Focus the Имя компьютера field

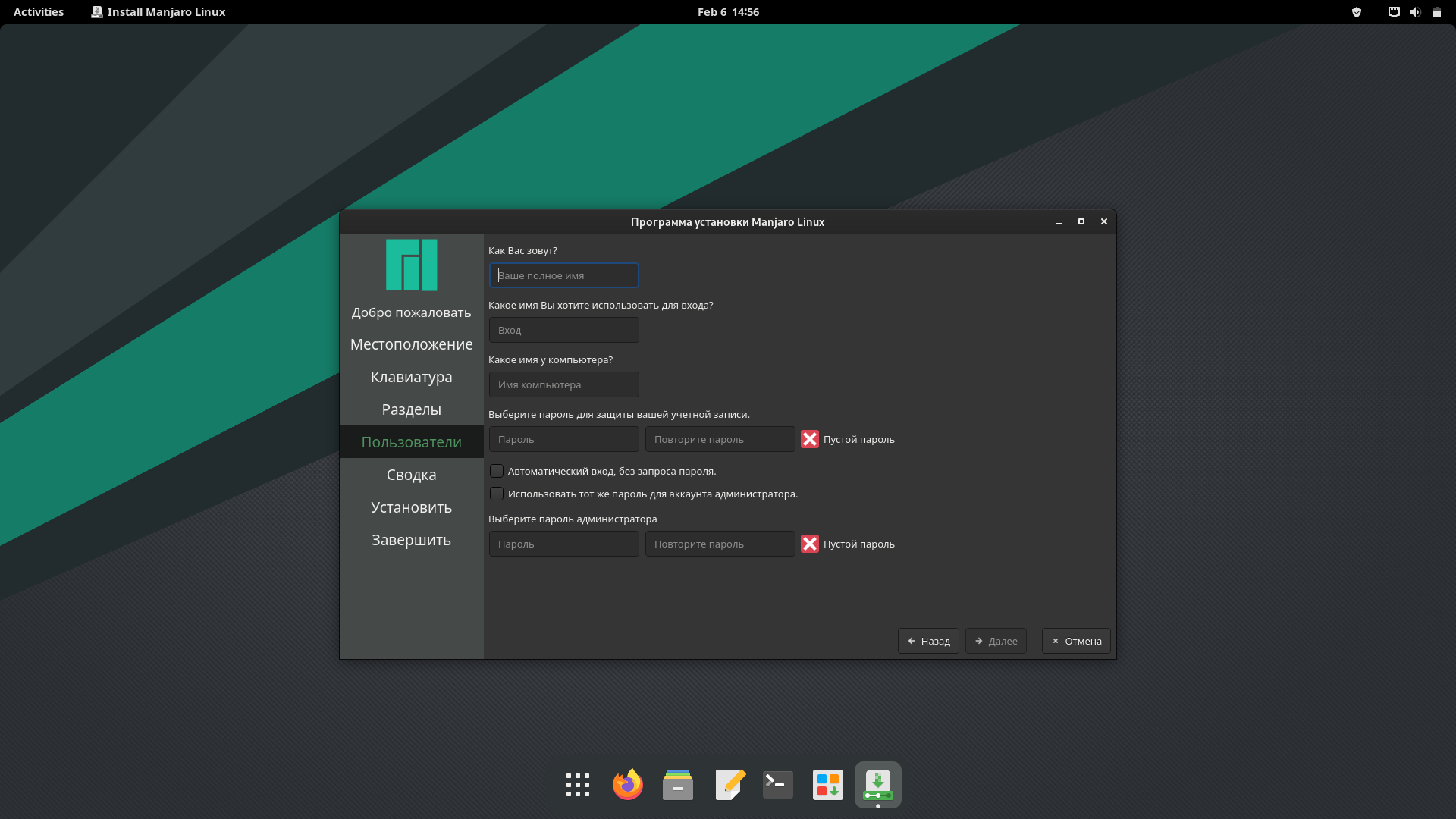(564, 384)
